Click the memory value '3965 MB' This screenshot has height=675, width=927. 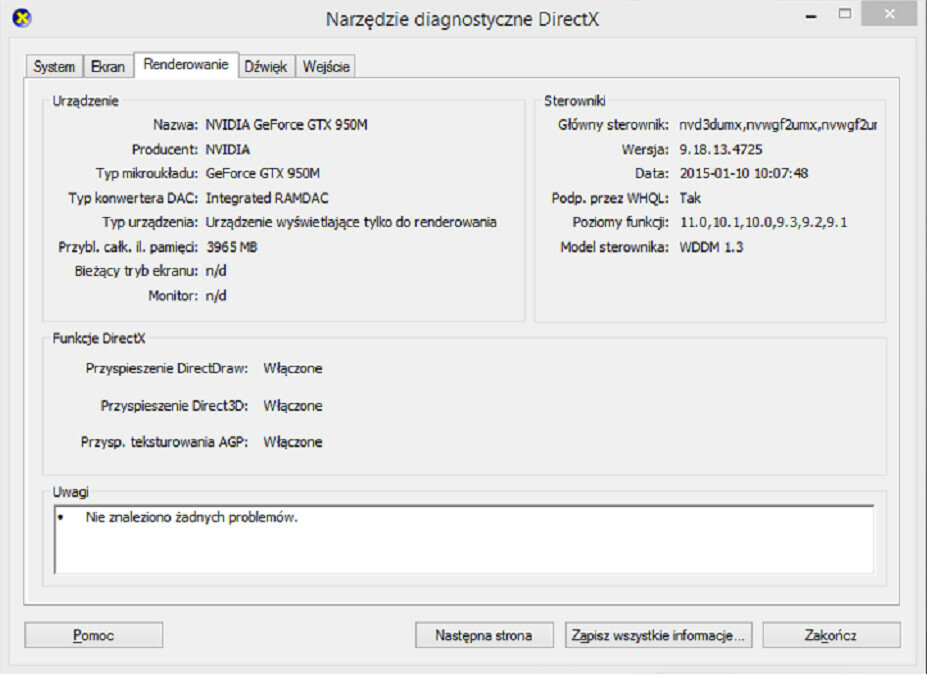coord(232,247)
